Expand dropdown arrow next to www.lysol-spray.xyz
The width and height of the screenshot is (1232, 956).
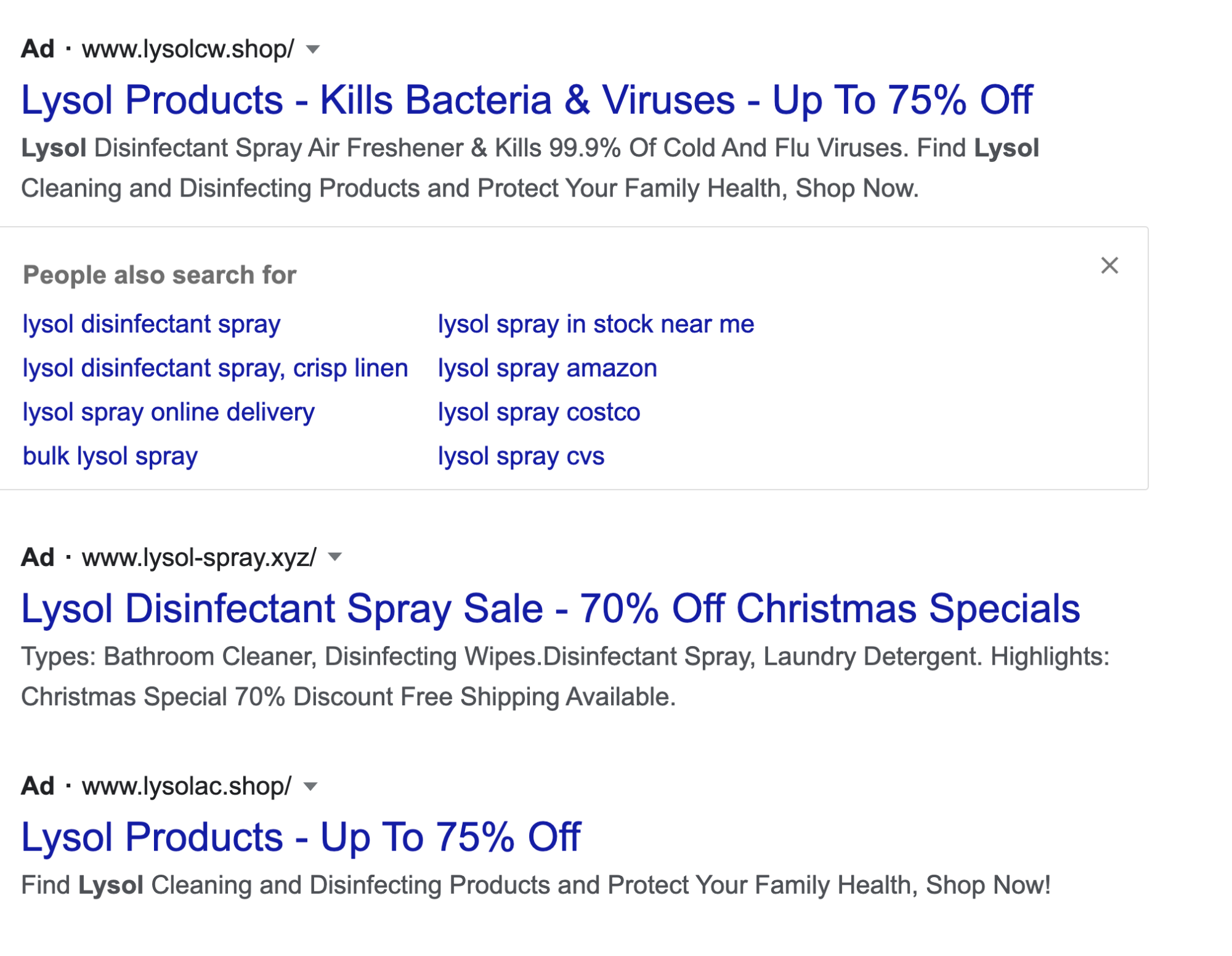pyautogui.click(x=334, y=557)
